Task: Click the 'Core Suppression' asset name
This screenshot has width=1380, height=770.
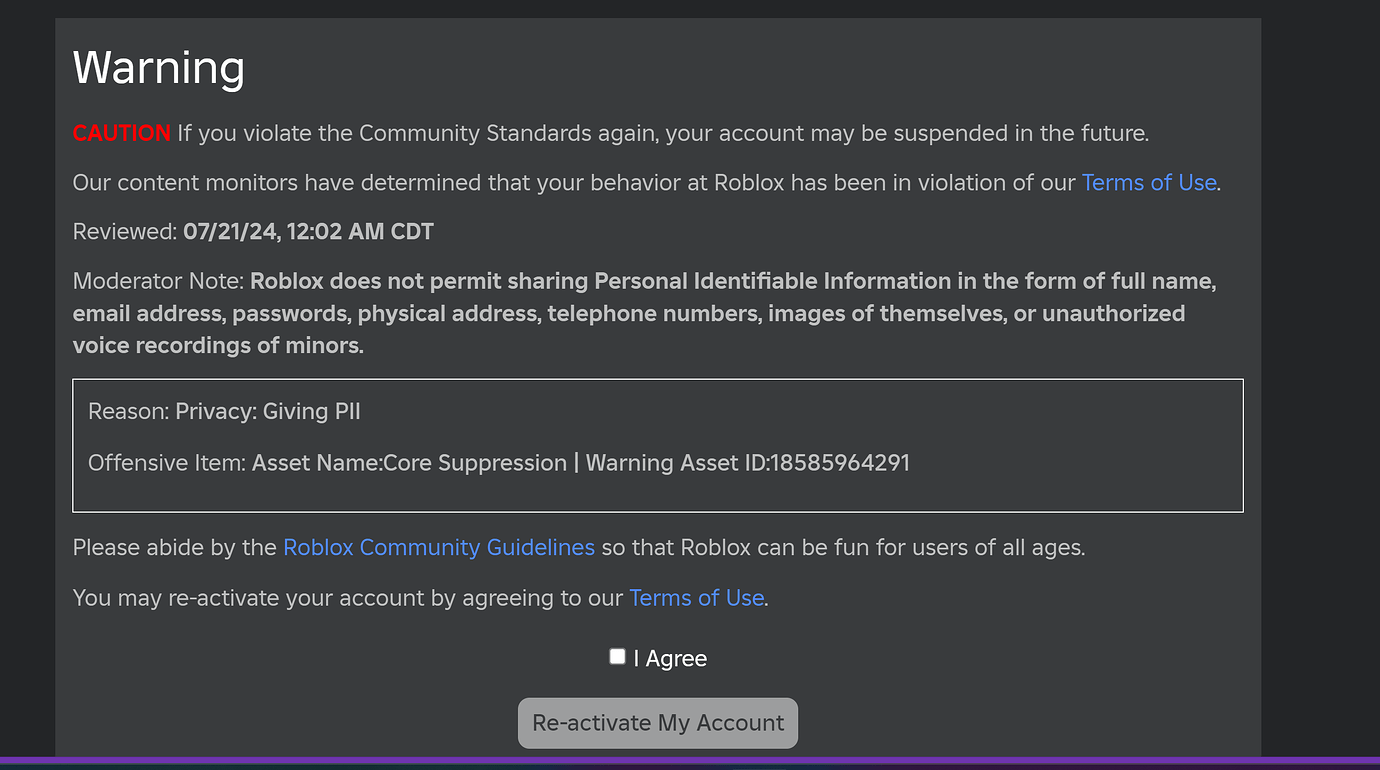Action: tap(475, 463)
